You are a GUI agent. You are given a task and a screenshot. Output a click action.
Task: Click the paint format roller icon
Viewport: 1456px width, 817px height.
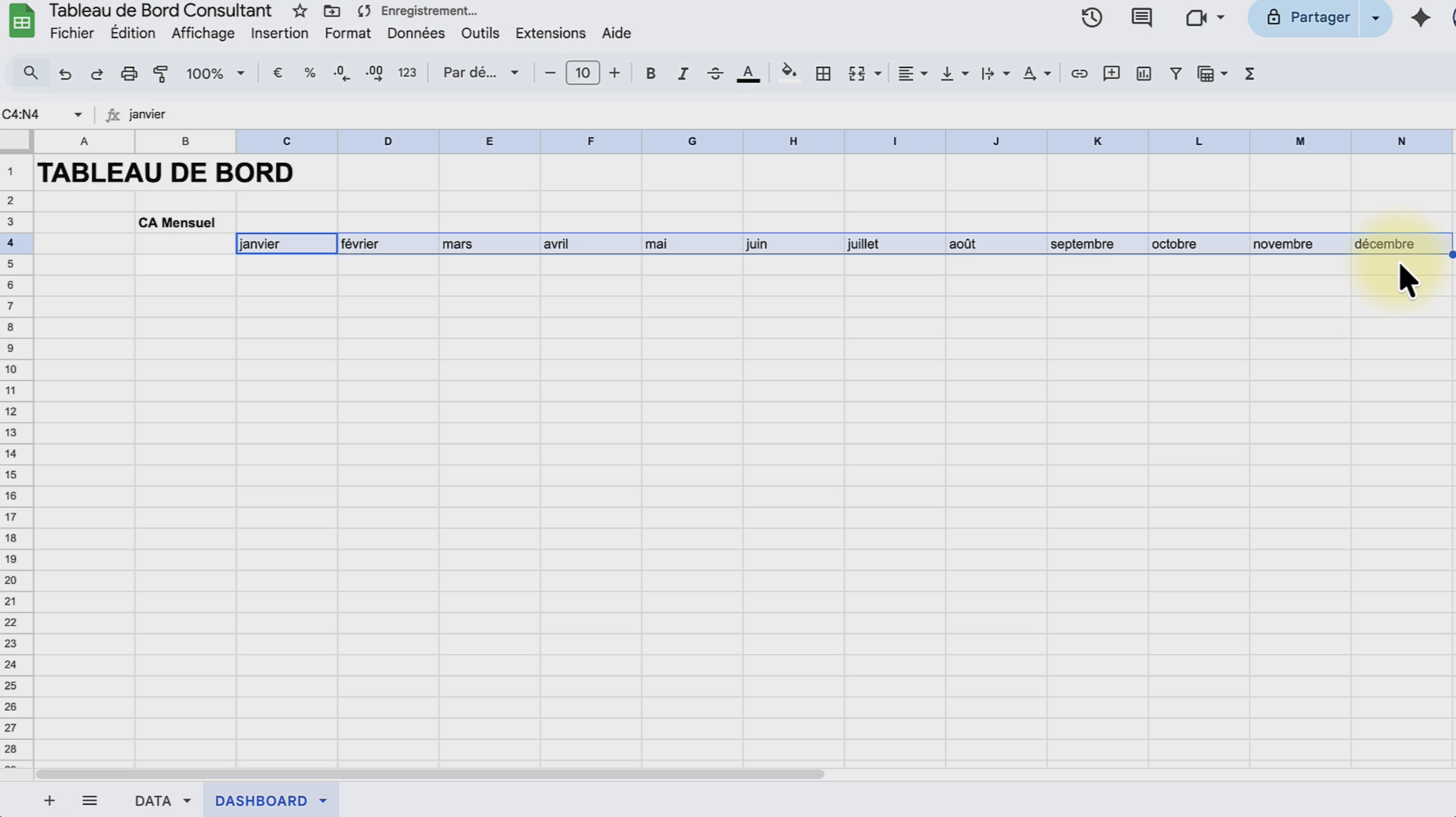pos(161,74)
